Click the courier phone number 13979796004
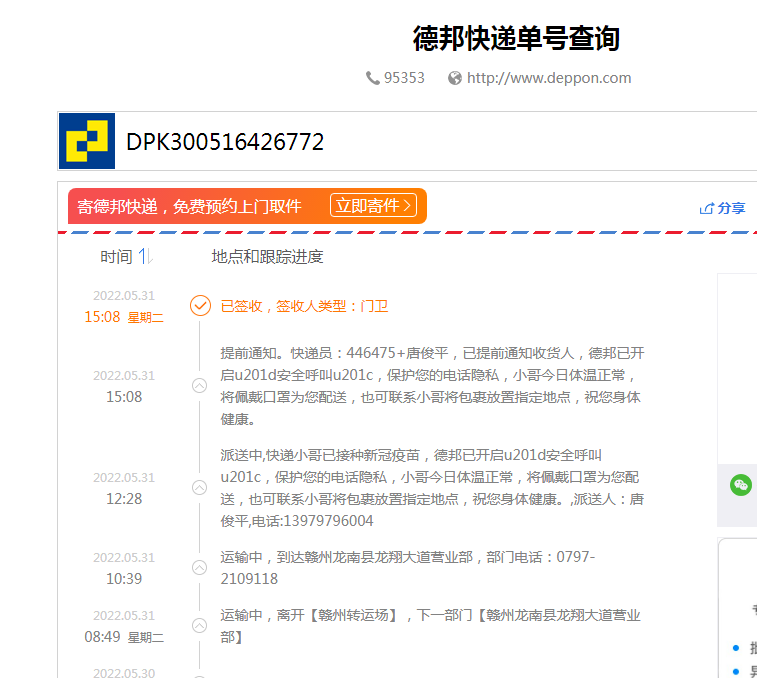The height and width of the screenshot is (678, 757). pos(328,521)
